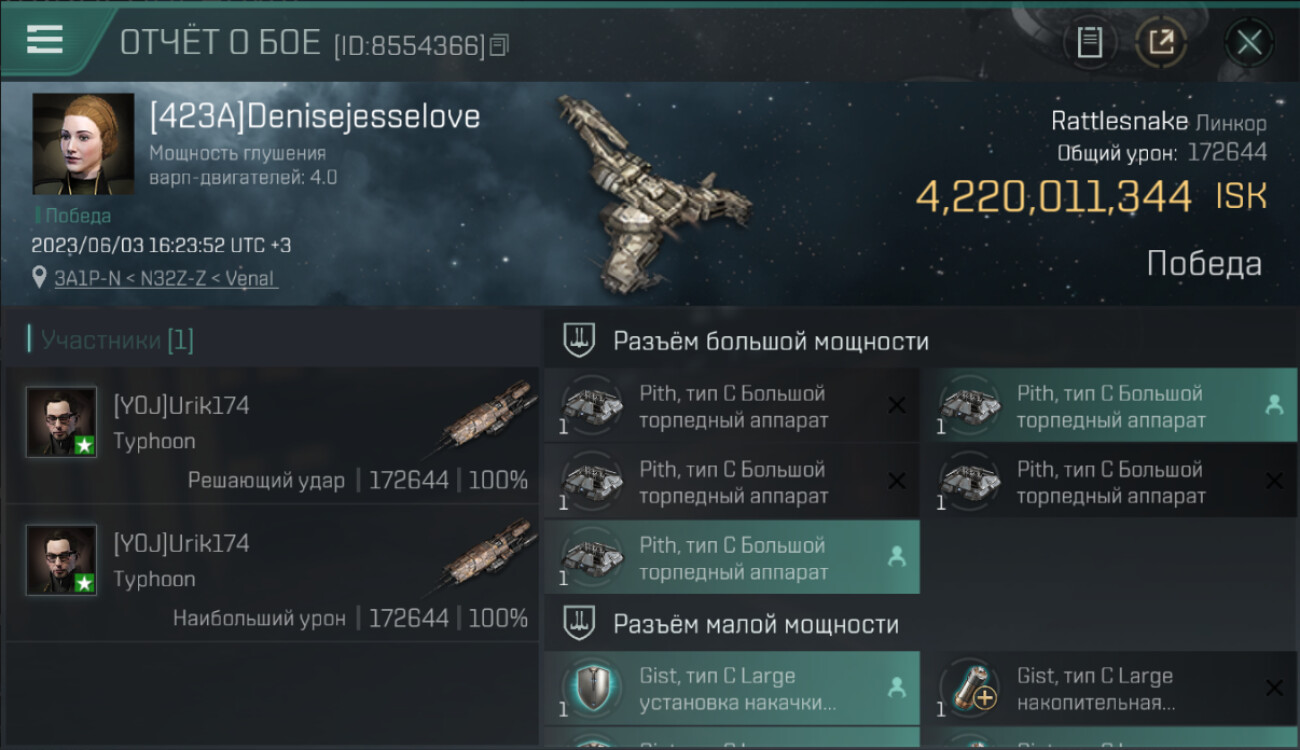Click the Gist Large накопительная item icon
Image resolution: width=1300 pixels, height=750 pixels.
[x=969, y=688]
